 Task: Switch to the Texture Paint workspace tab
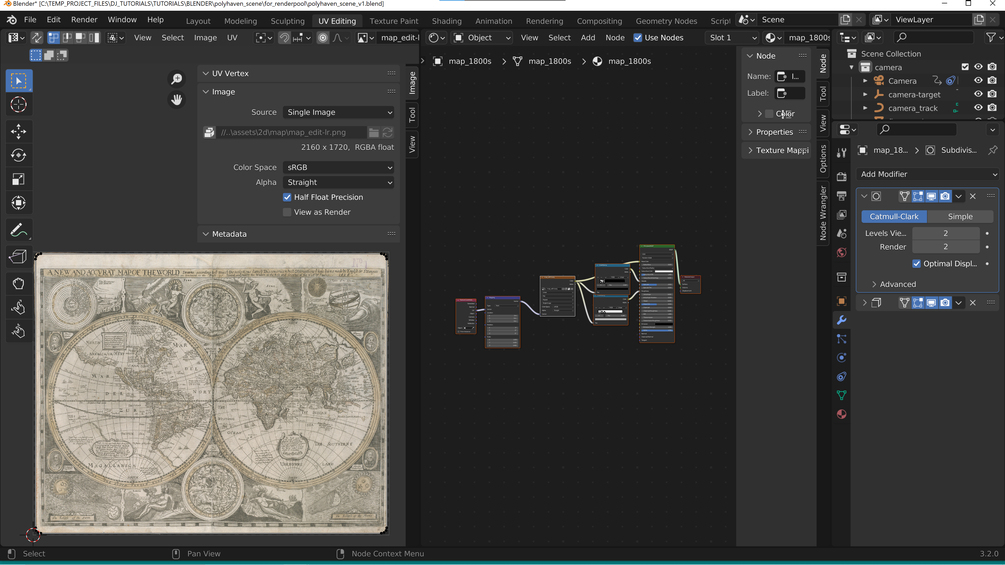pos(394,20)
